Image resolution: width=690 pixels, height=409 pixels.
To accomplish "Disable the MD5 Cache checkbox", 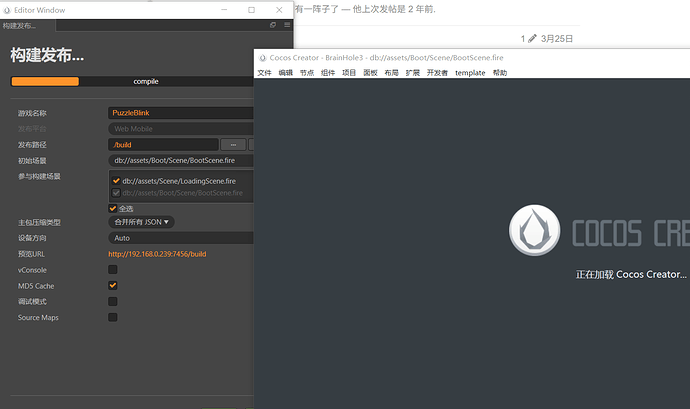I will click(113, 285).
